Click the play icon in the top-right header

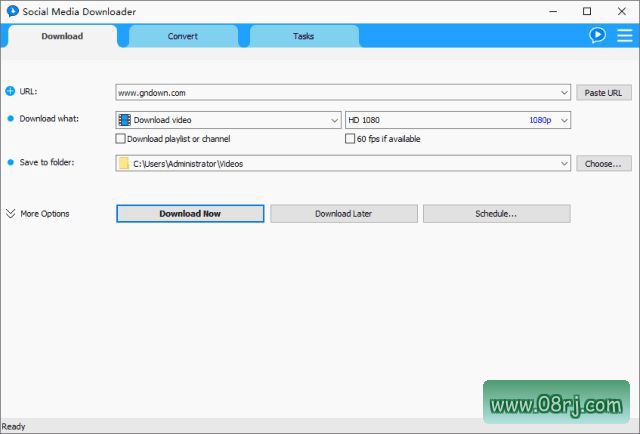tap(597, 35)
